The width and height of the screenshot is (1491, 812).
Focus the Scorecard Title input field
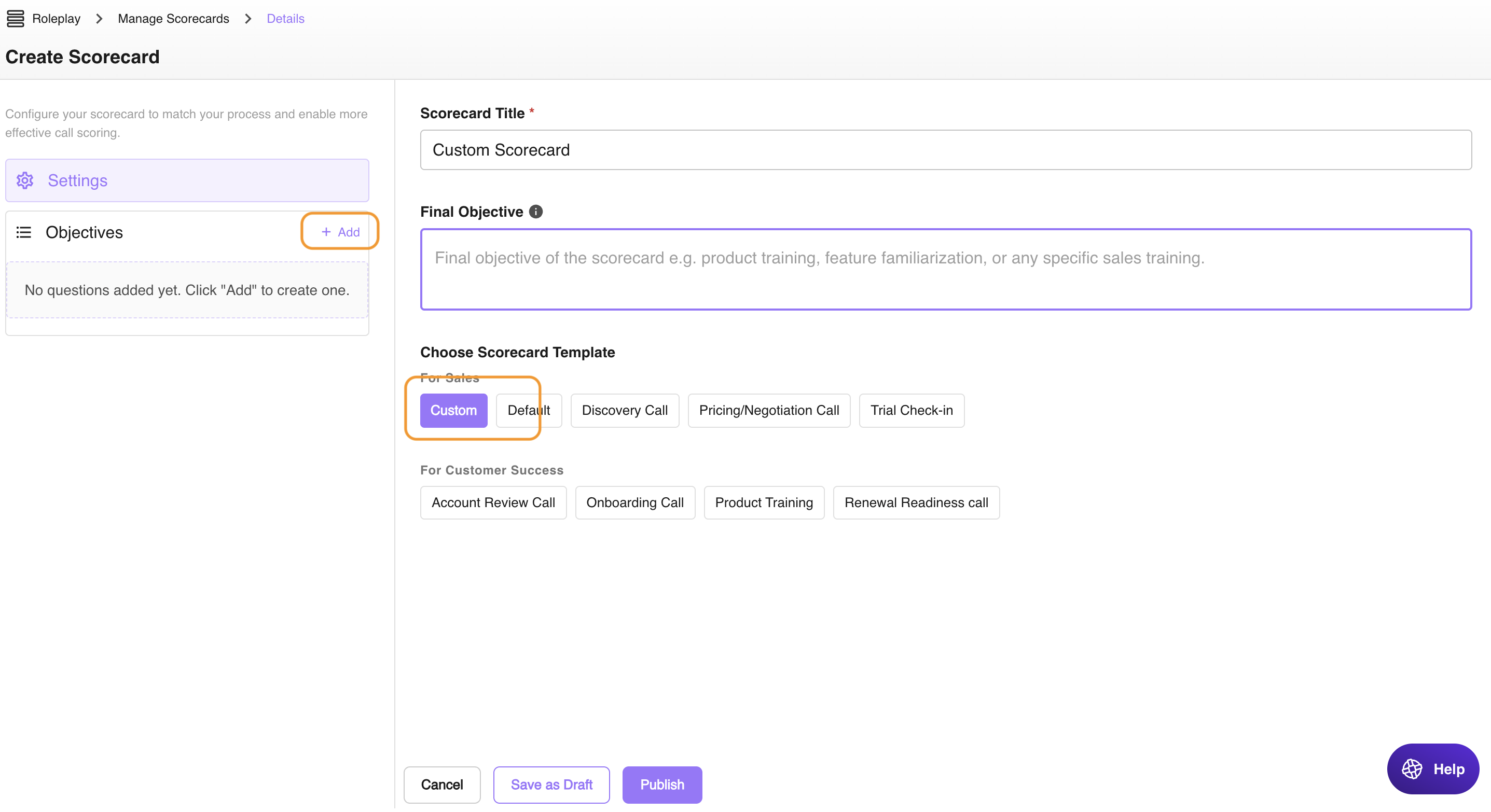pos(945,150)
